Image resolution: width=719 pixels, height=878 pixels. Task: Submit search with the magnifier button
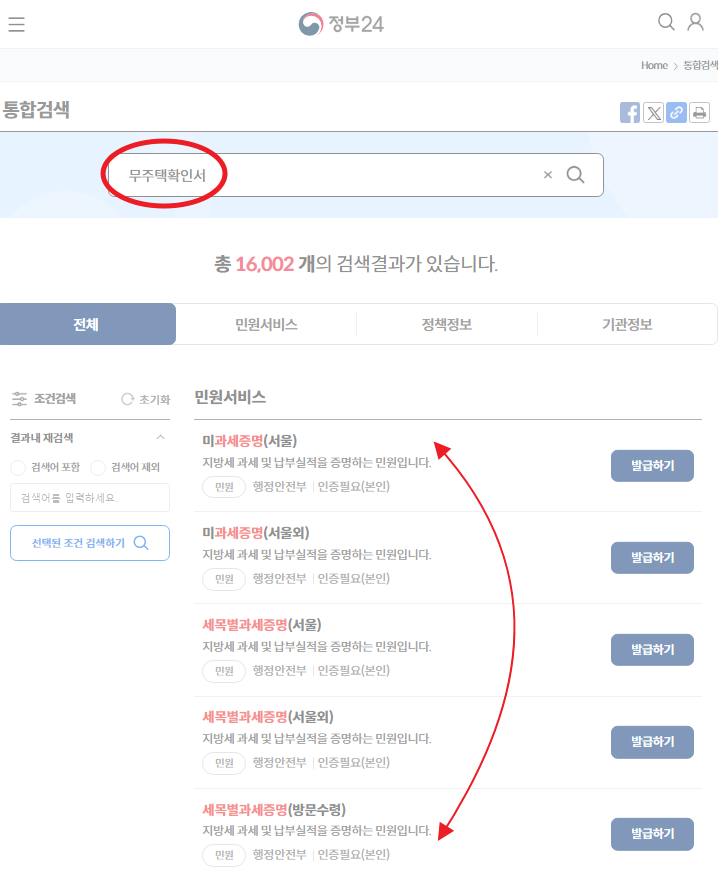(x=576, y=175)
